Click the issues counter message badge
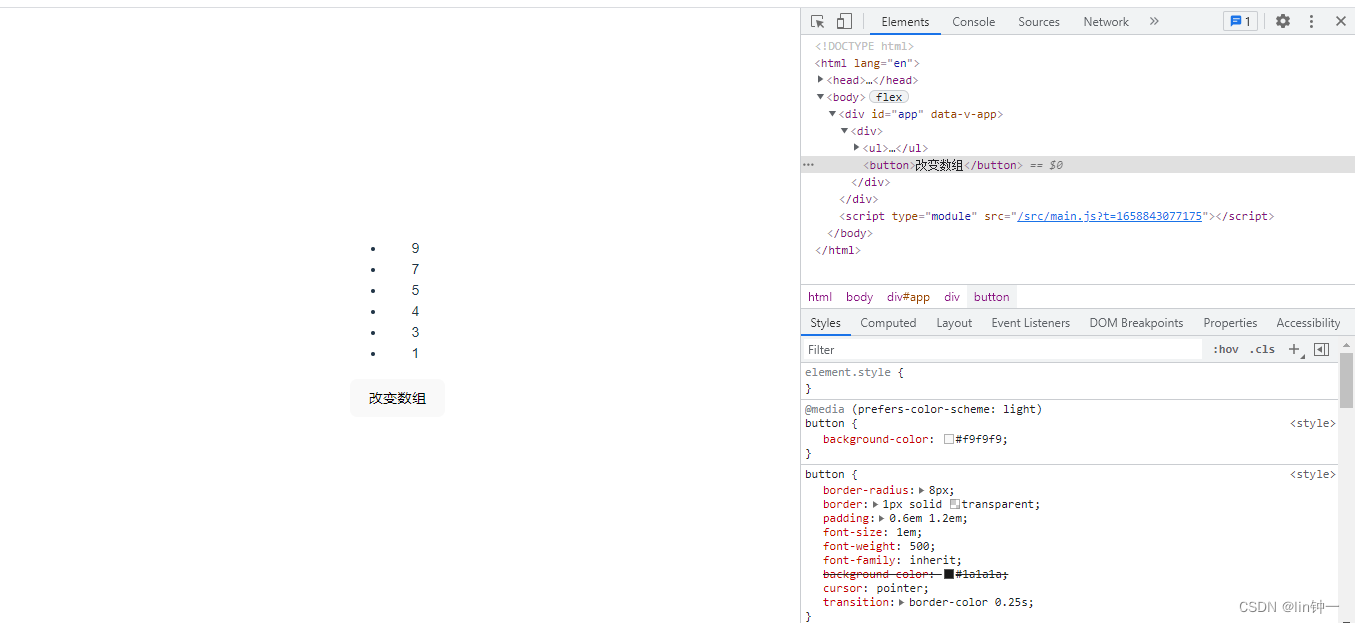 (x=1240, y=21)
